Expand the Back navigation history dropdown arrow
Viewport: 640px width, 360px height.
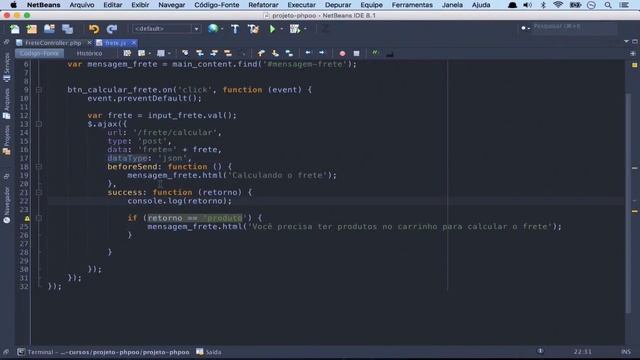pos(150,53)
